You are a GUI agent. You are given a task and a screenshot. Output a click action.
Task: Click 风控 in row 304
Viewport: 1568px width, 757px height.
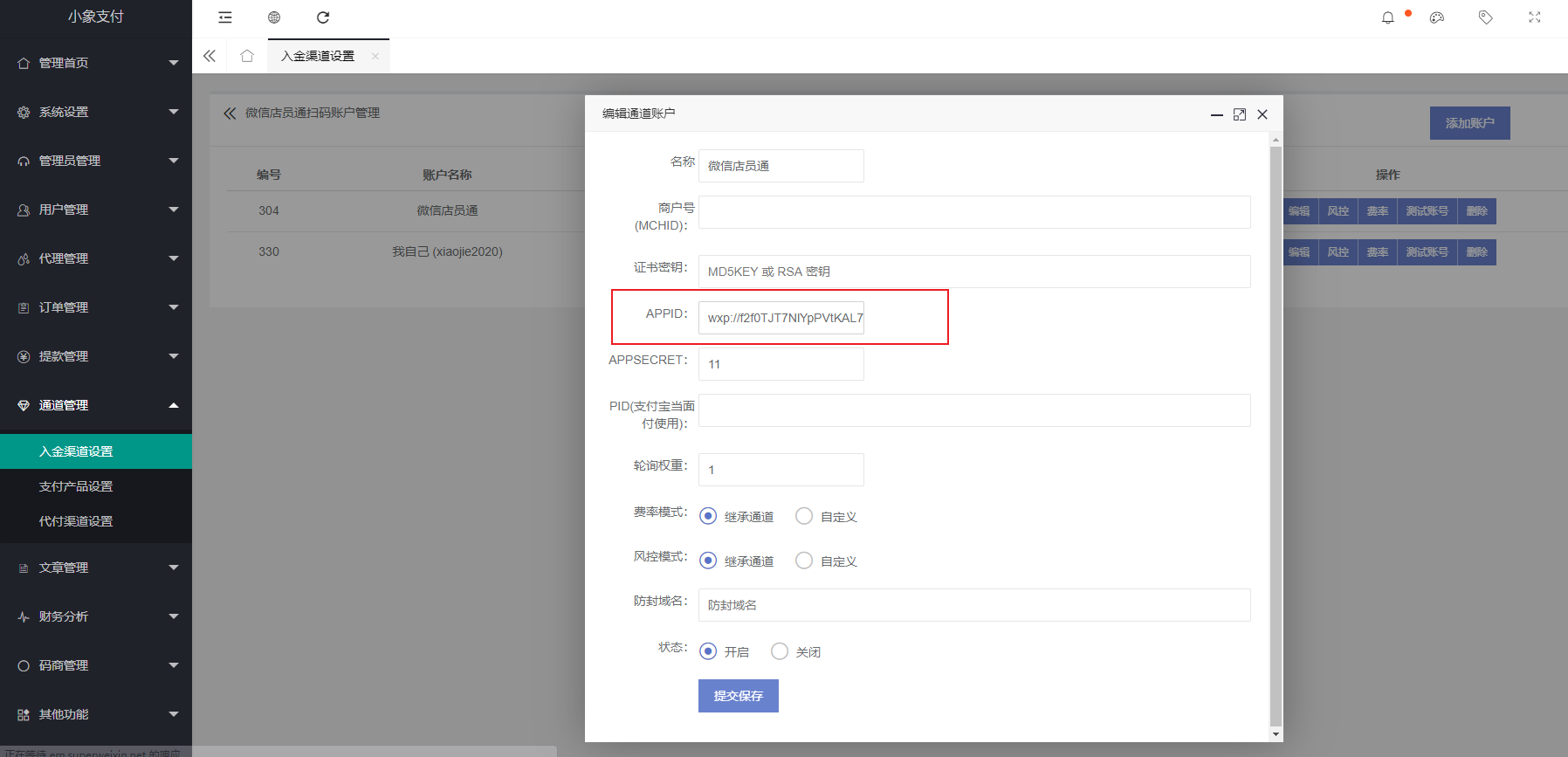(1338, 211)
